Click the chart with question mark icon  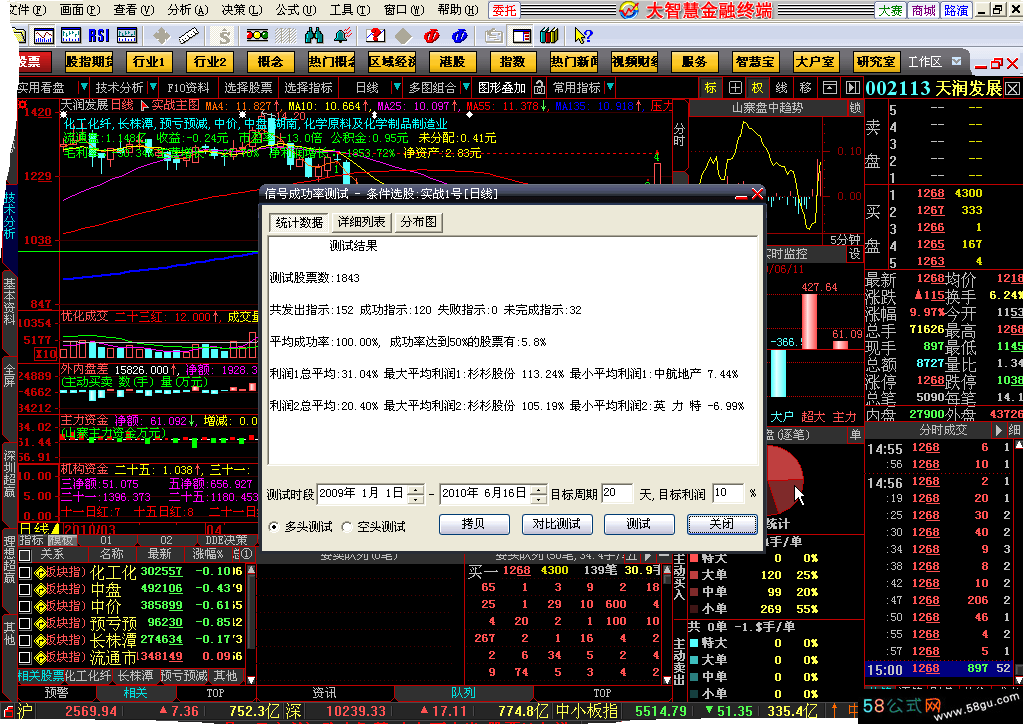375,36
